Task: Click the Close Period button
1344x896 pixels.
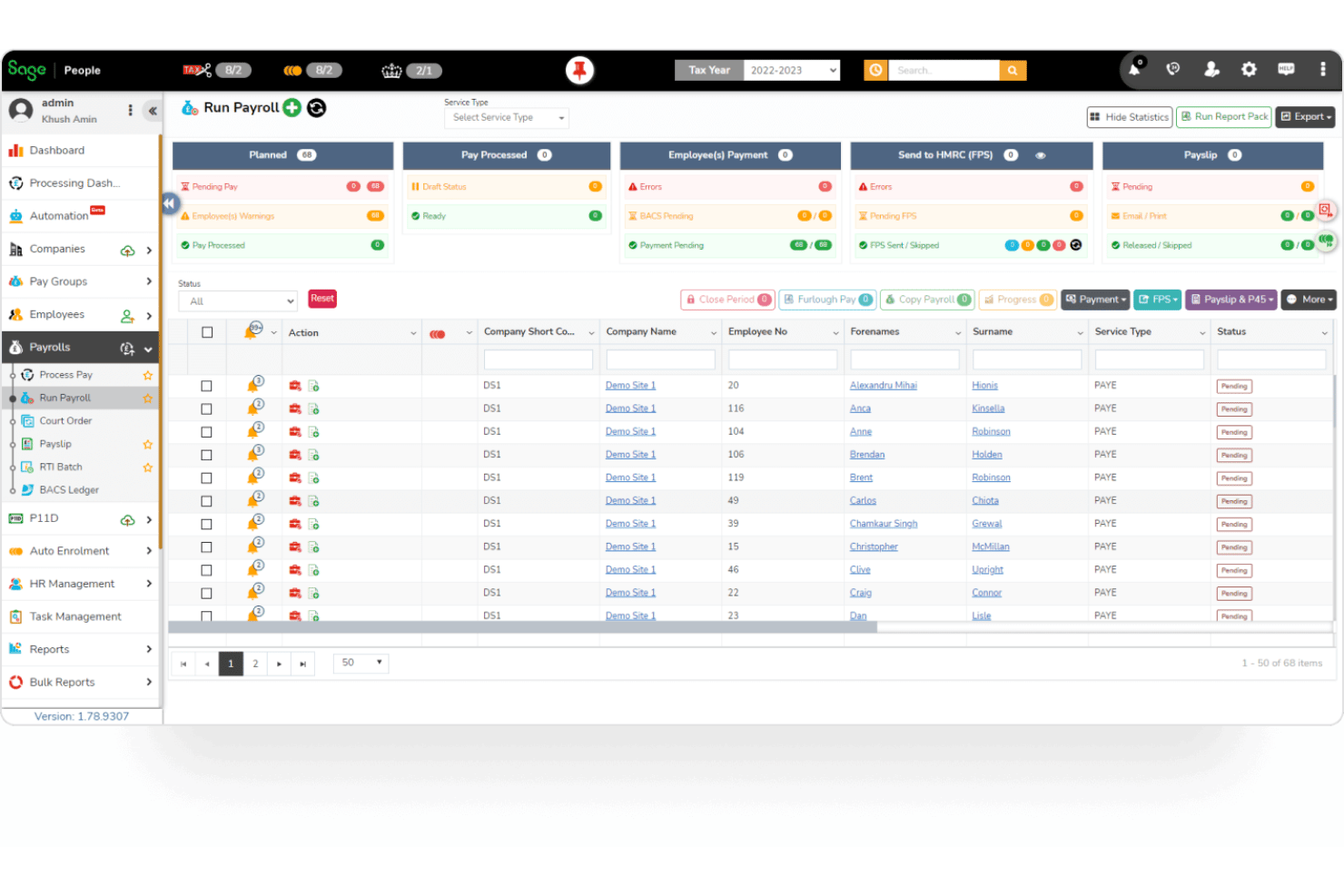Action: (x=727, y=300)
